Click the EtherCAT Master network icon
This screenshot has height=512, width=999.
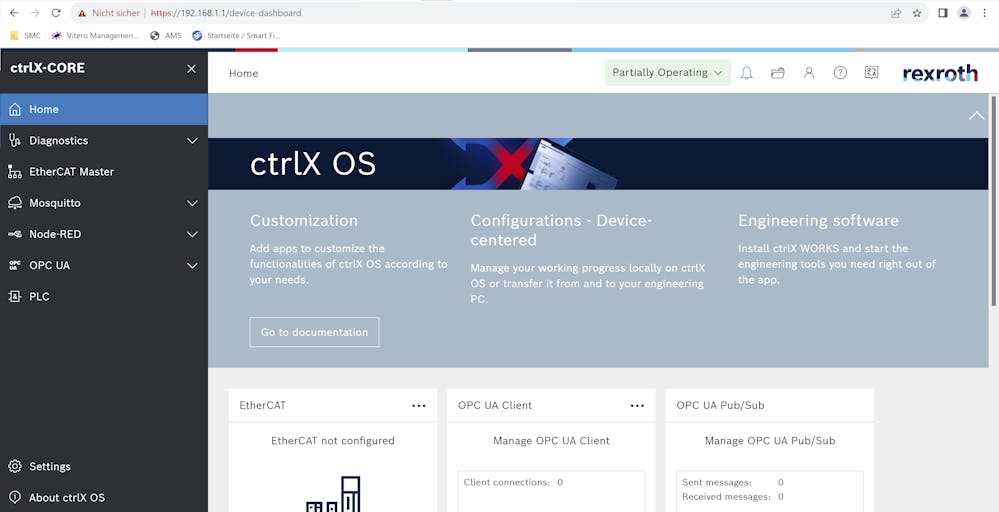(x=15, y=172)
